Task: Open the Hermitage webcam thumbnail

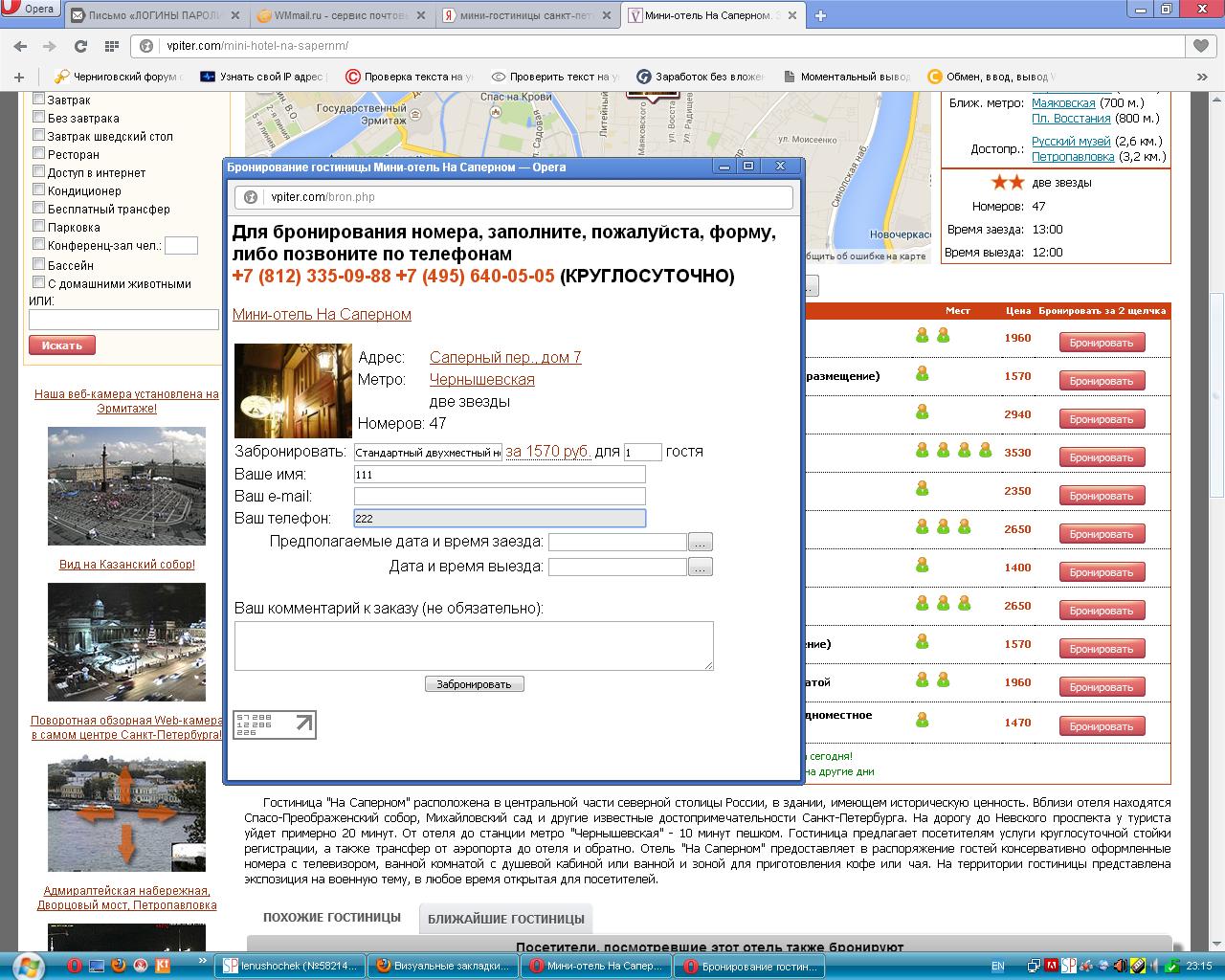Action: tap(126, 486)
